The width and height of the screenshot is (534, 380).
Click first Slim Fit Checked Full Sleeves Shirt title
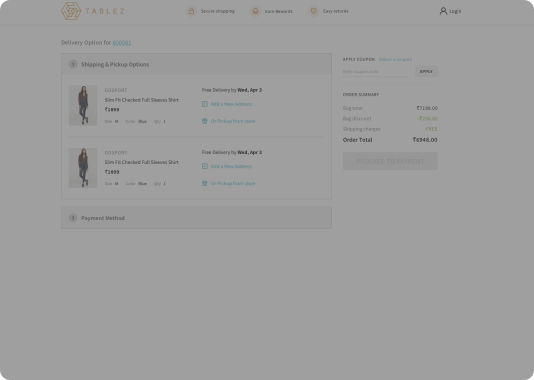click(x=142, y=100)
